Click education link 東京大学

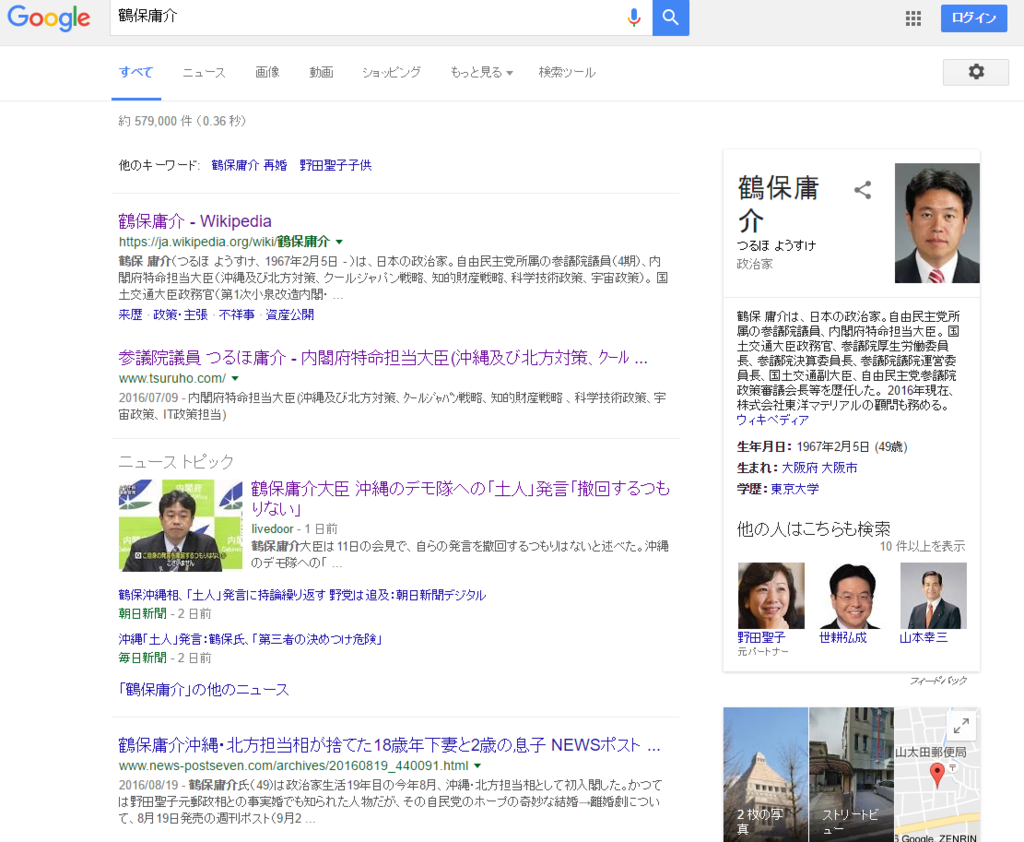pyautogui.click(x=795, y=489)
